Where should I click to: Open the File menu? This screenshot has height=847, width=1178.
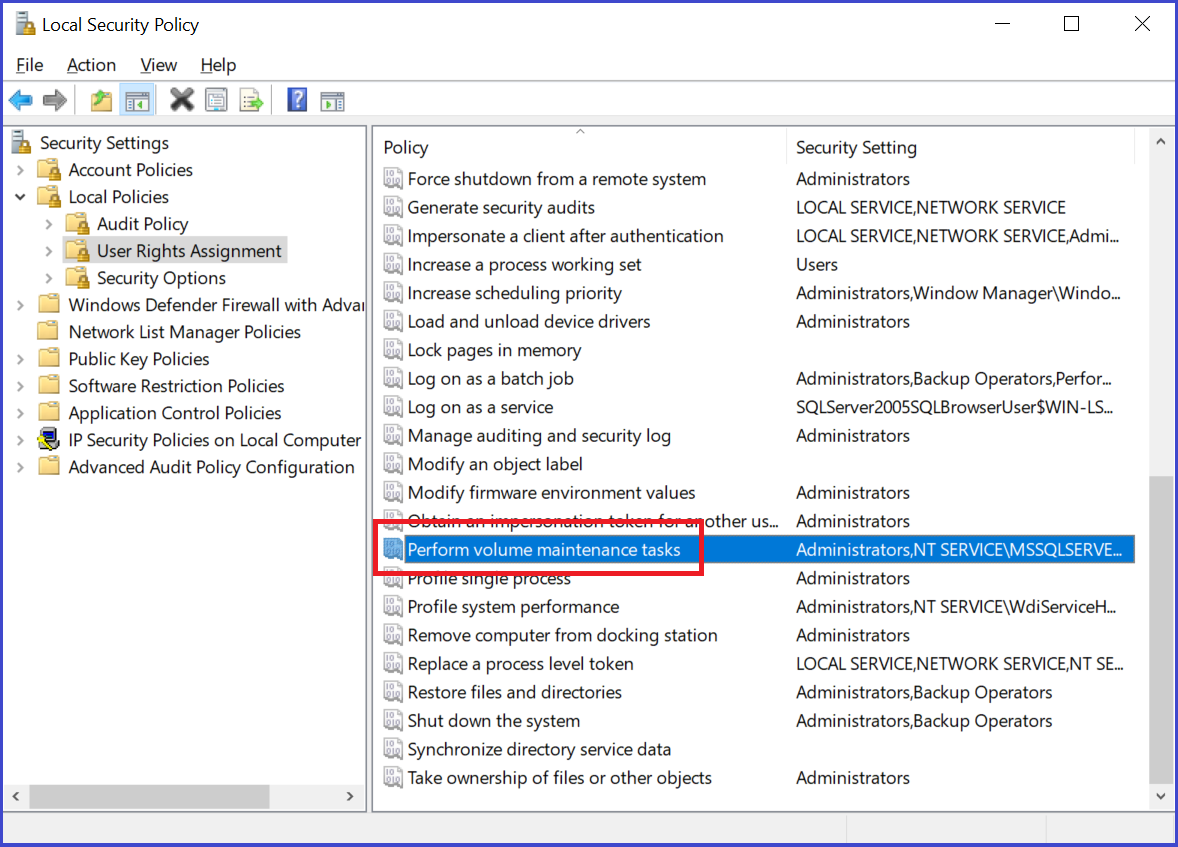29,65
